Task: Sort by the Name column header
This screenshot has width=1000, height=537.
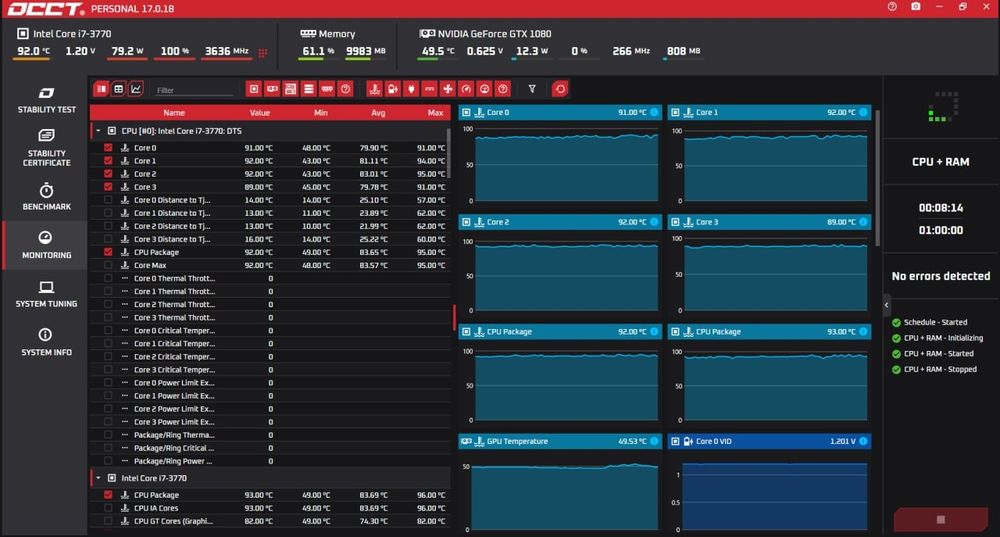Action: (x=174, y=113)
